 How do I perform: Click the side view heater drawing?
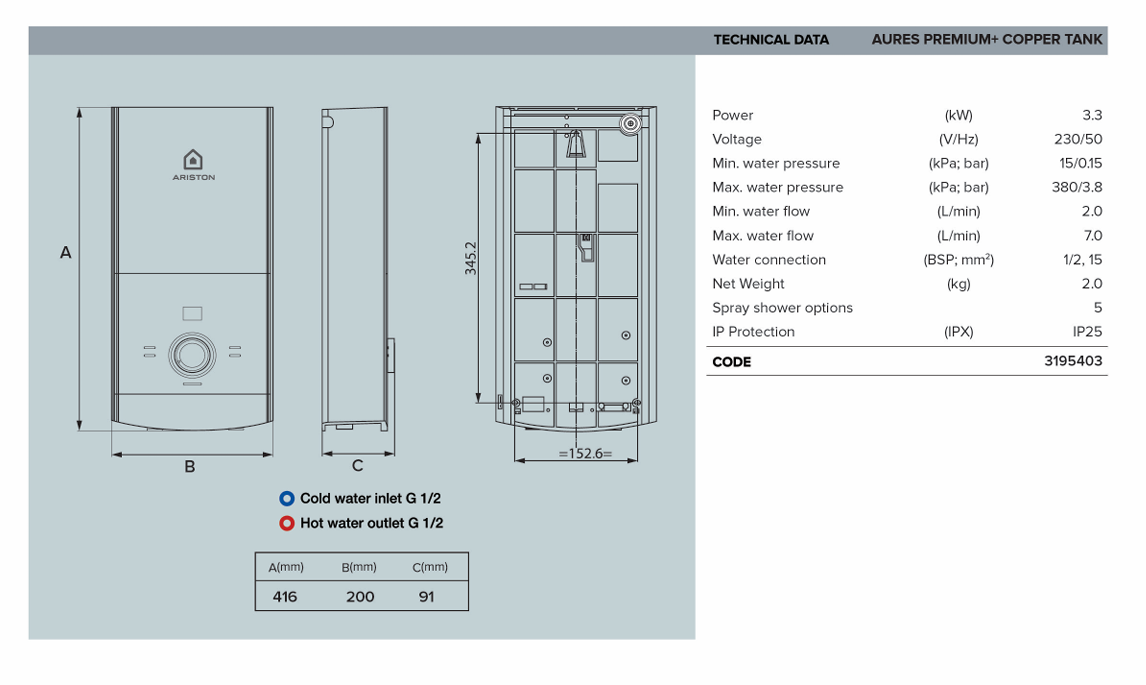(356, 270)
